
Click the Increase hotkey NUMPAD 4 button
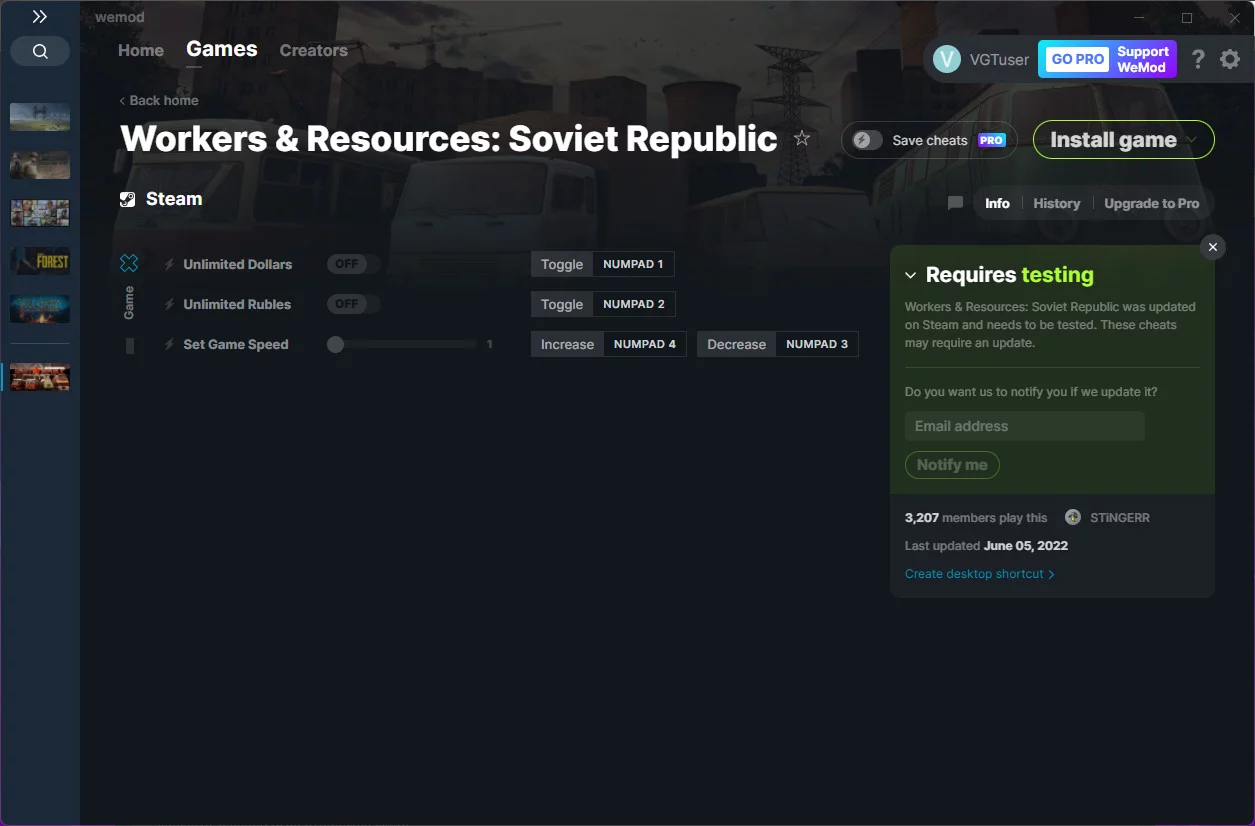pyautogui.click(x=609, y=344)
